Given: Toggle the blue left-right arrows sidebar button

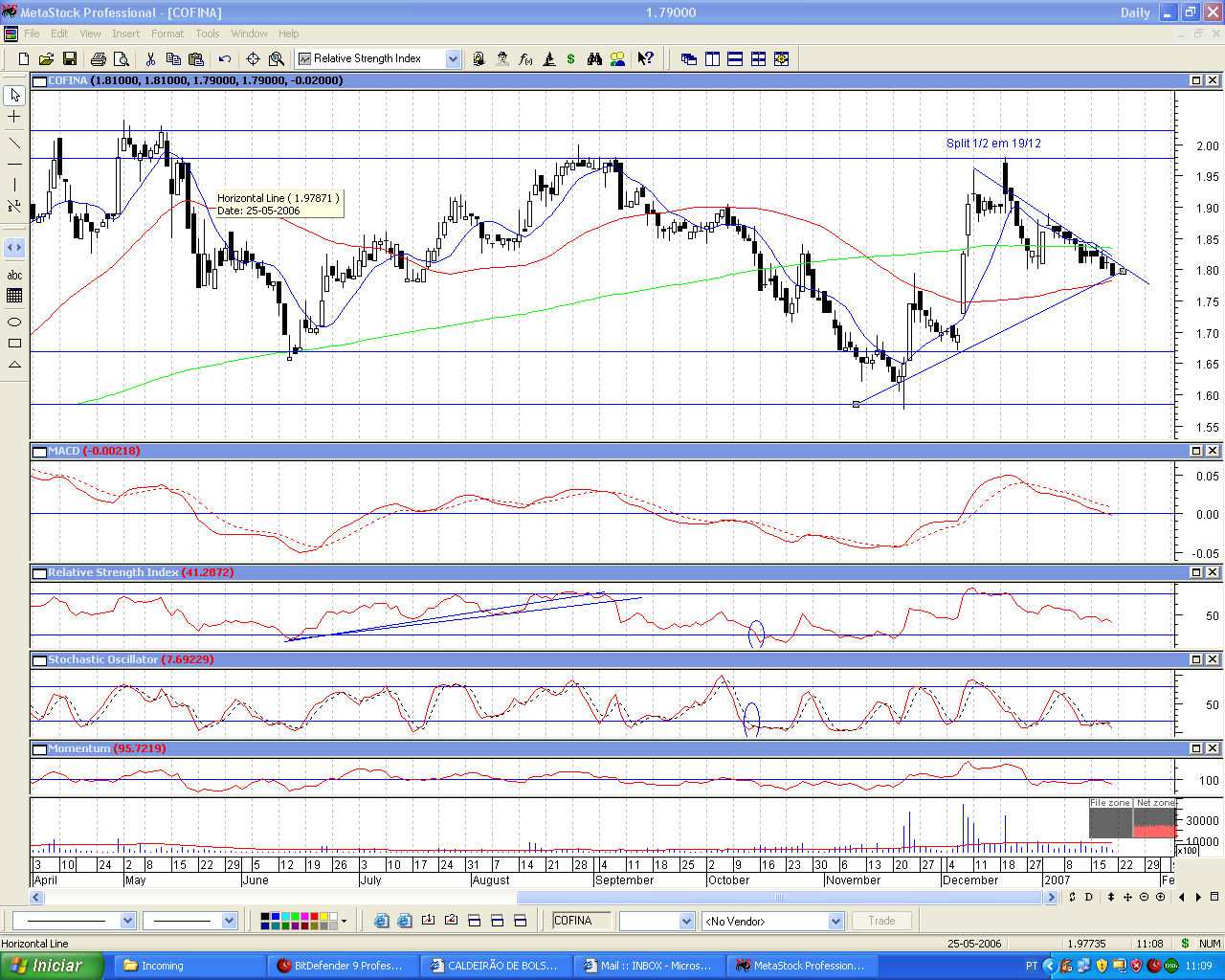Looking at the screenshot, I should click(14, 248).
